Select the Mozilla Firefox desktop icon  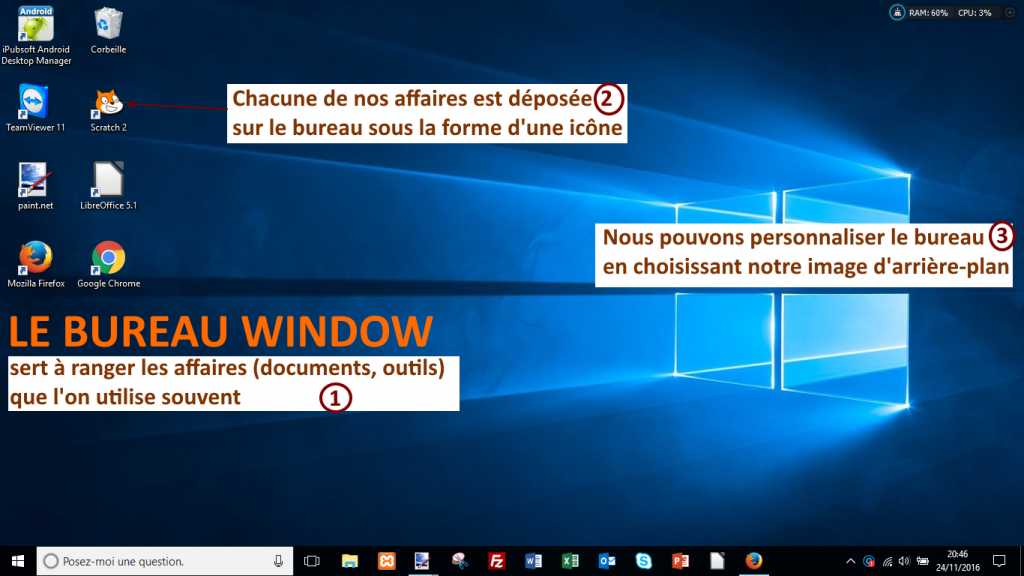tap(36, 264)
